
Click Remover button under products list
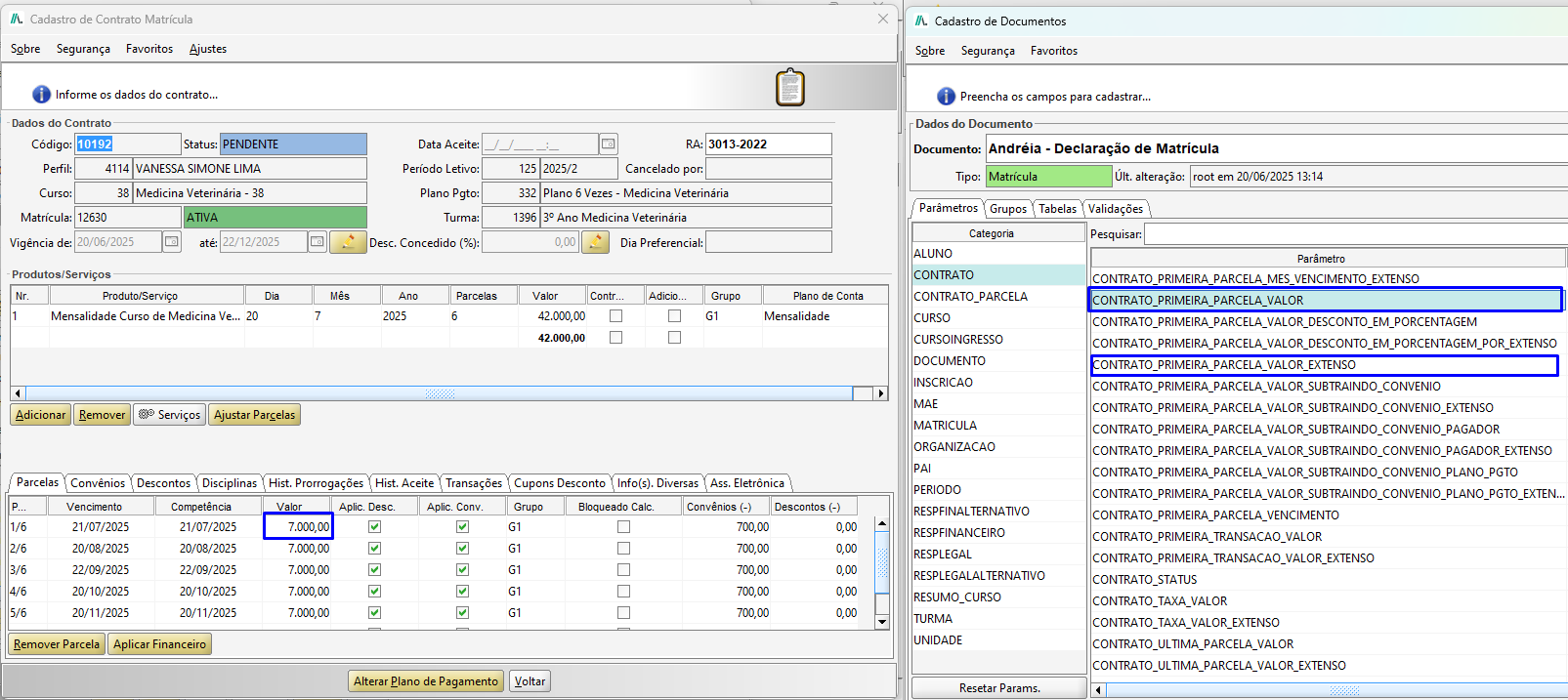tap(103, 415)
